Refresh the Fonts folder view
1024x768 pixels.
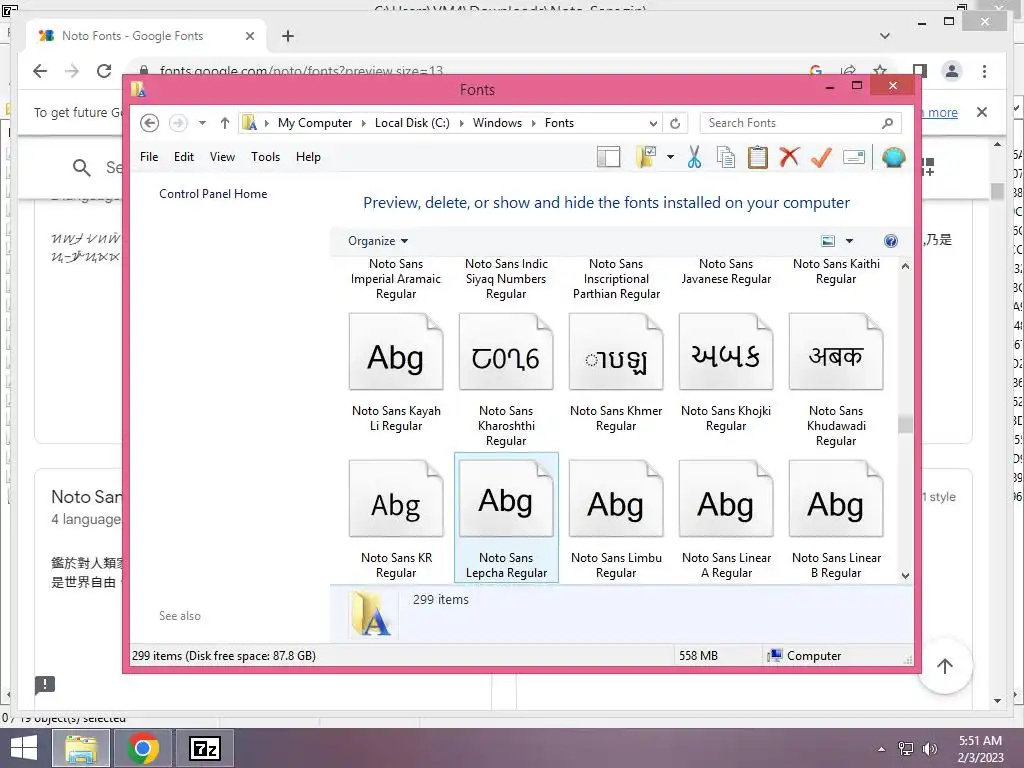coord(675,123)
